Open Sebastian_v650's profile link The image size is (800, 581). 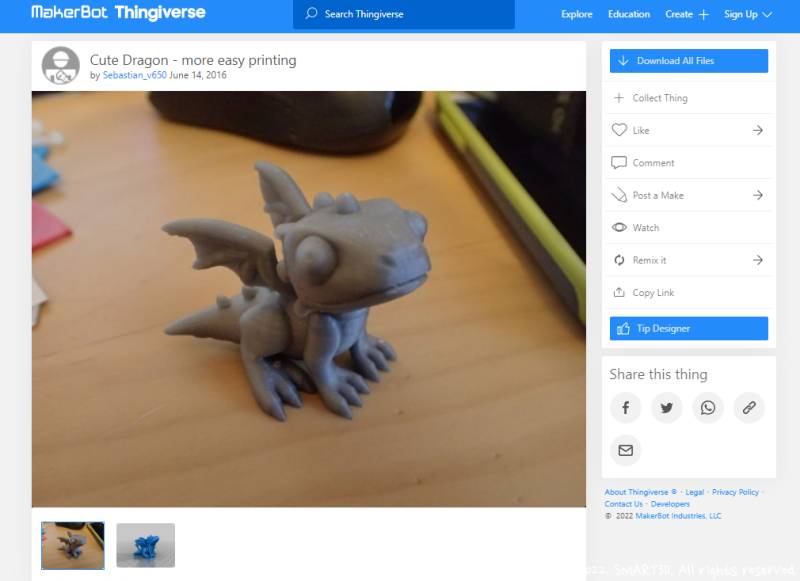pos(135,75)
